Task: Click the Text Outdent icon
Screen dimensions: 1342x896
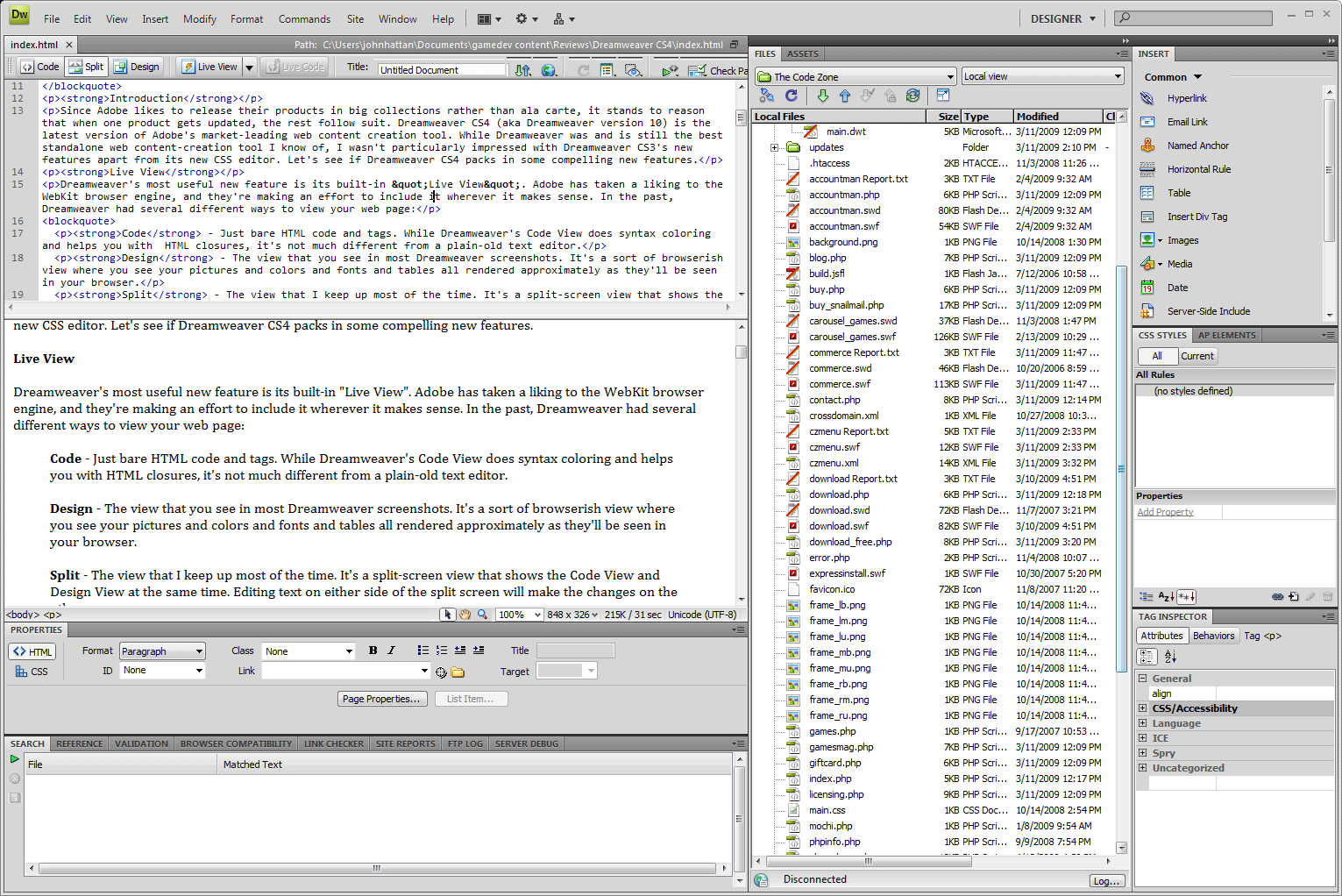Action: [x=460, y=651]
